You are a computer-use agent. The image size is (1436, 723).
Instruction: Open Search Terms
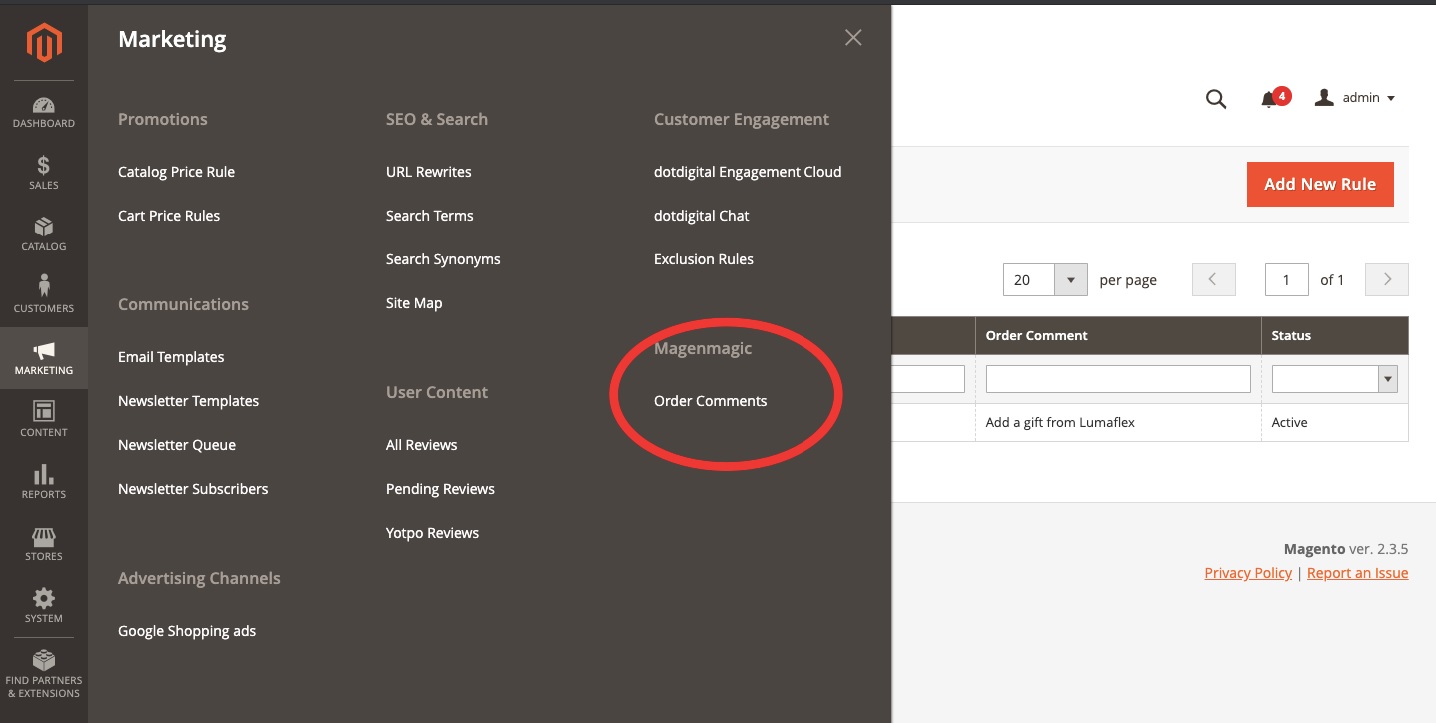430,216
